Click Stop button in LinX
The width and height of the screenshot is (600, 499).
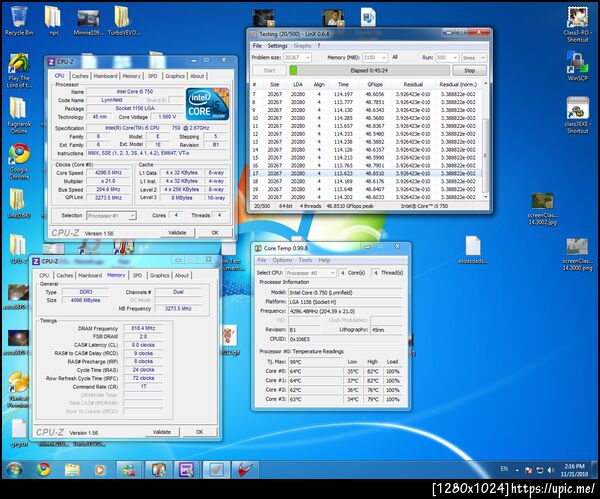pos(470,70)
